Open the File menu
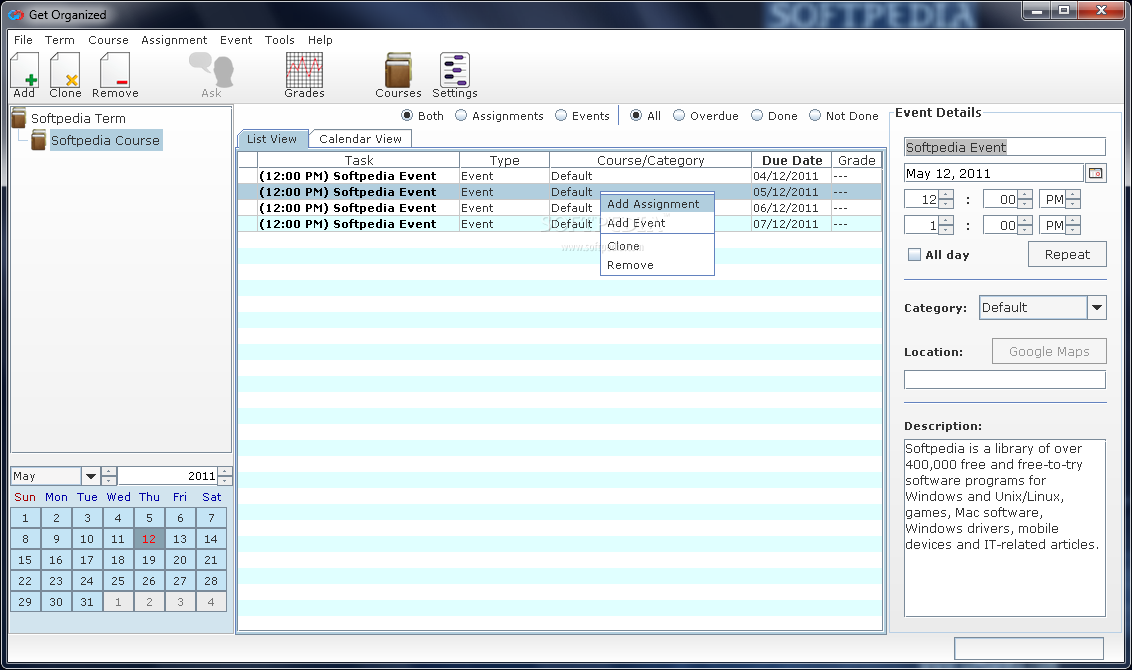The width and height of the screenshot is (1132, 670). tap(23, 40)
